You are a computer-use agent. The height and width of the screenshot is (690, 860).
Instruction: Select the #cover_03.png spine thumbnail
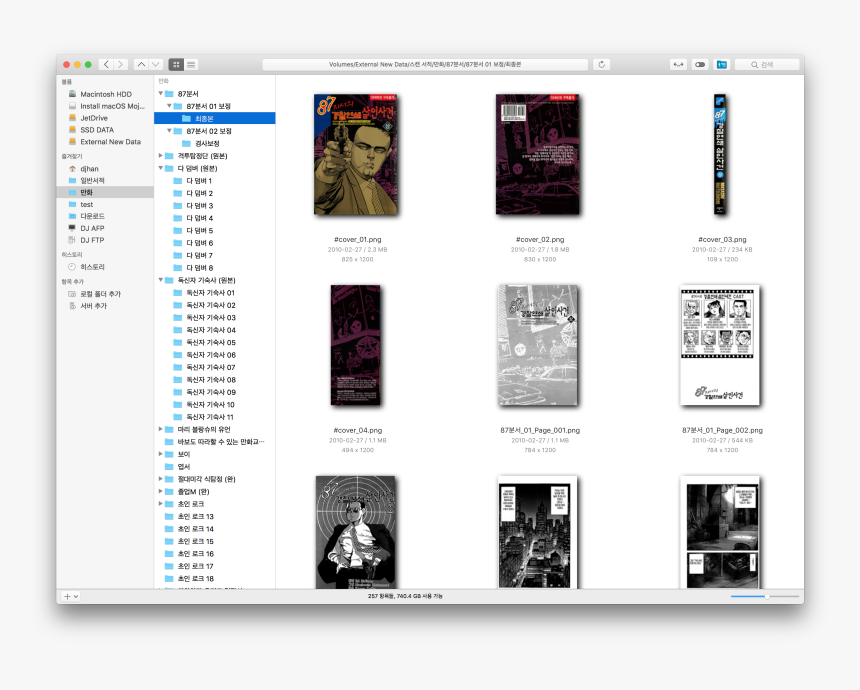(x=720, y=154)
